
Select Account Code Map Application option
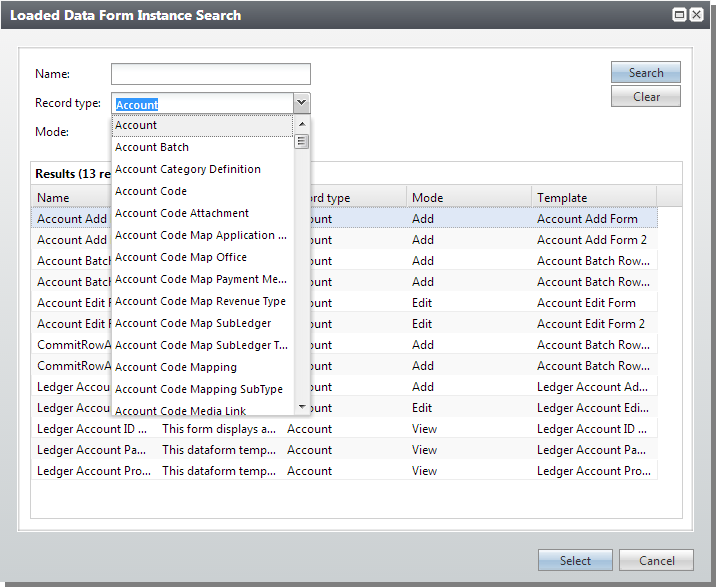click(x=202, y=235)
